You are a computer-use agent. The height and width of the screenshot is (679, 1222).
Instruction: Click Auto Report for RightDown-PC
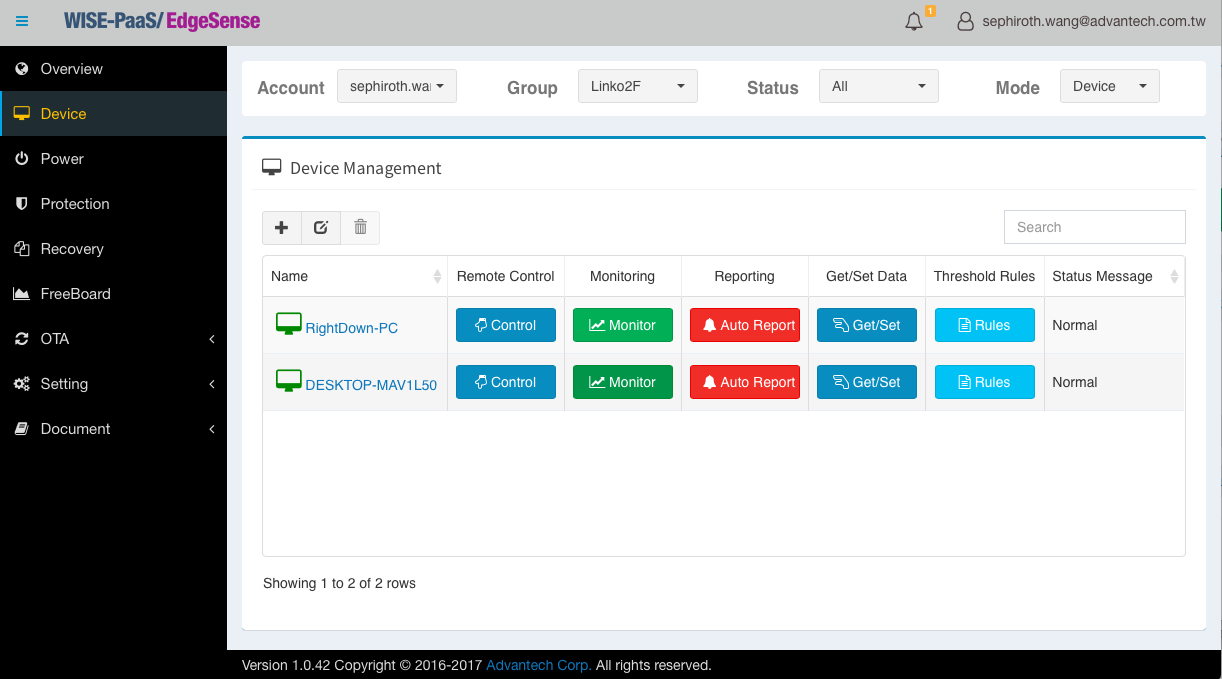745,325
